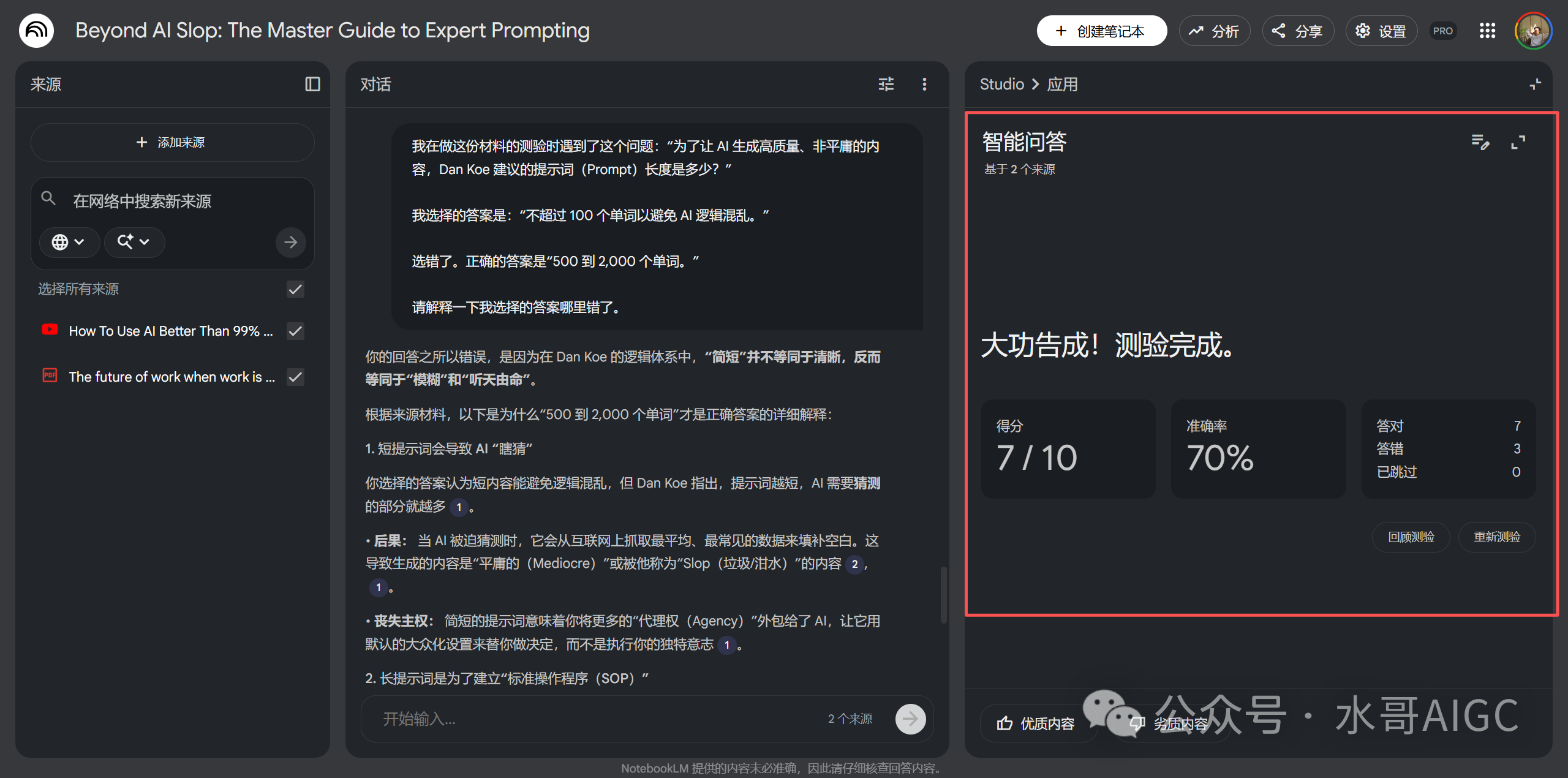Collapse the 来源 sources panel icon
The image size is (1568, 778).
coord(312,84)
